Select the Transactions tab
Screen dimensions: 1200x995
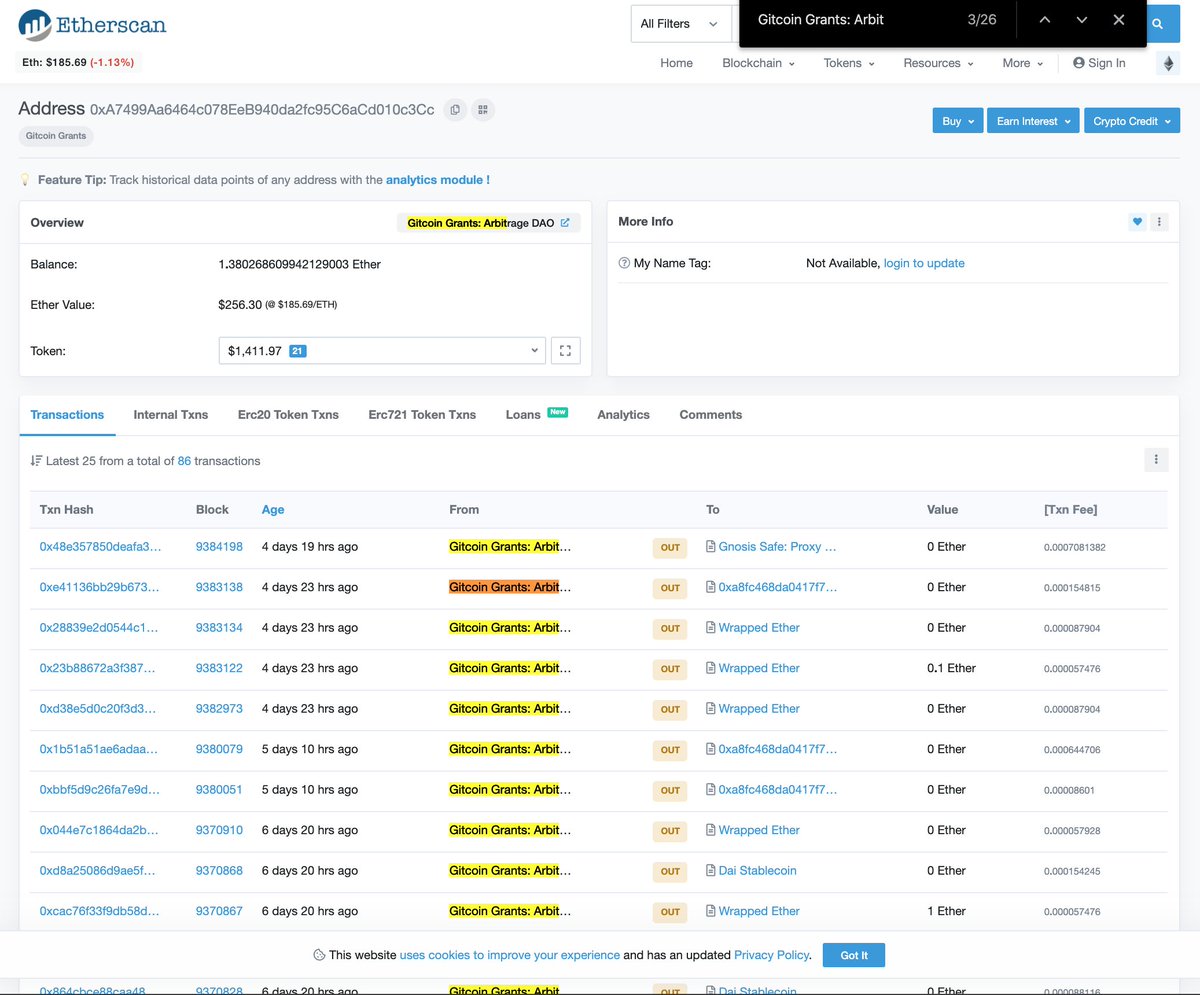pos(67,414)
